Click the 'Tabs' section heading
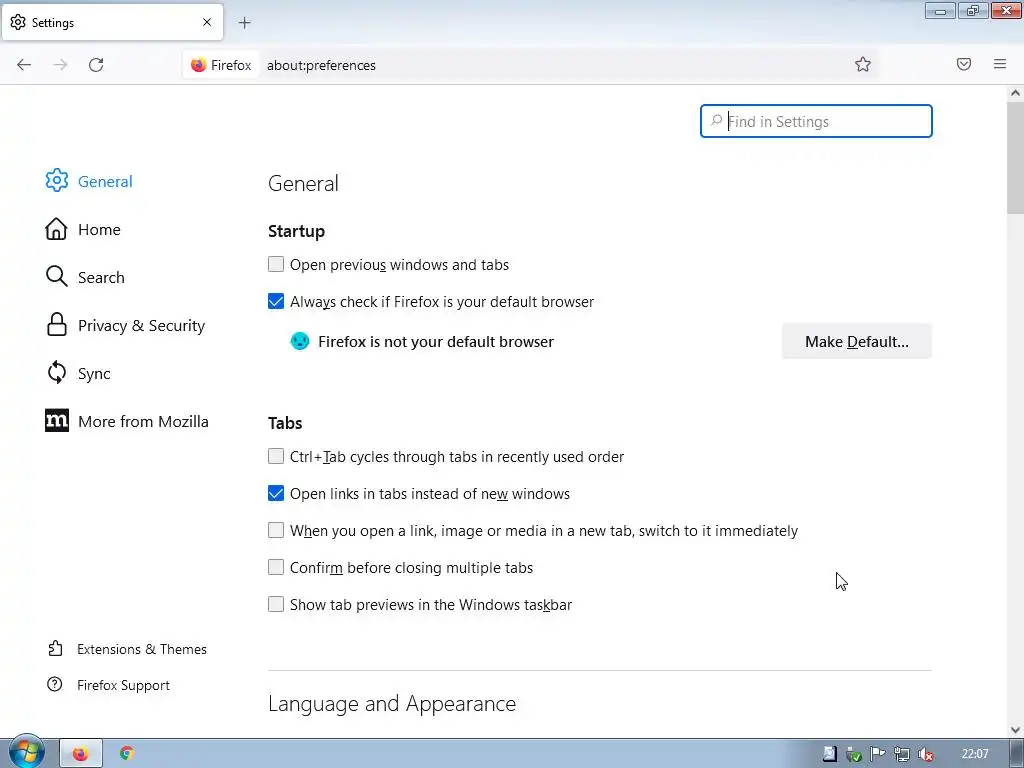The height and width of the screenshot is (768, 1024). tap(285, 423)
